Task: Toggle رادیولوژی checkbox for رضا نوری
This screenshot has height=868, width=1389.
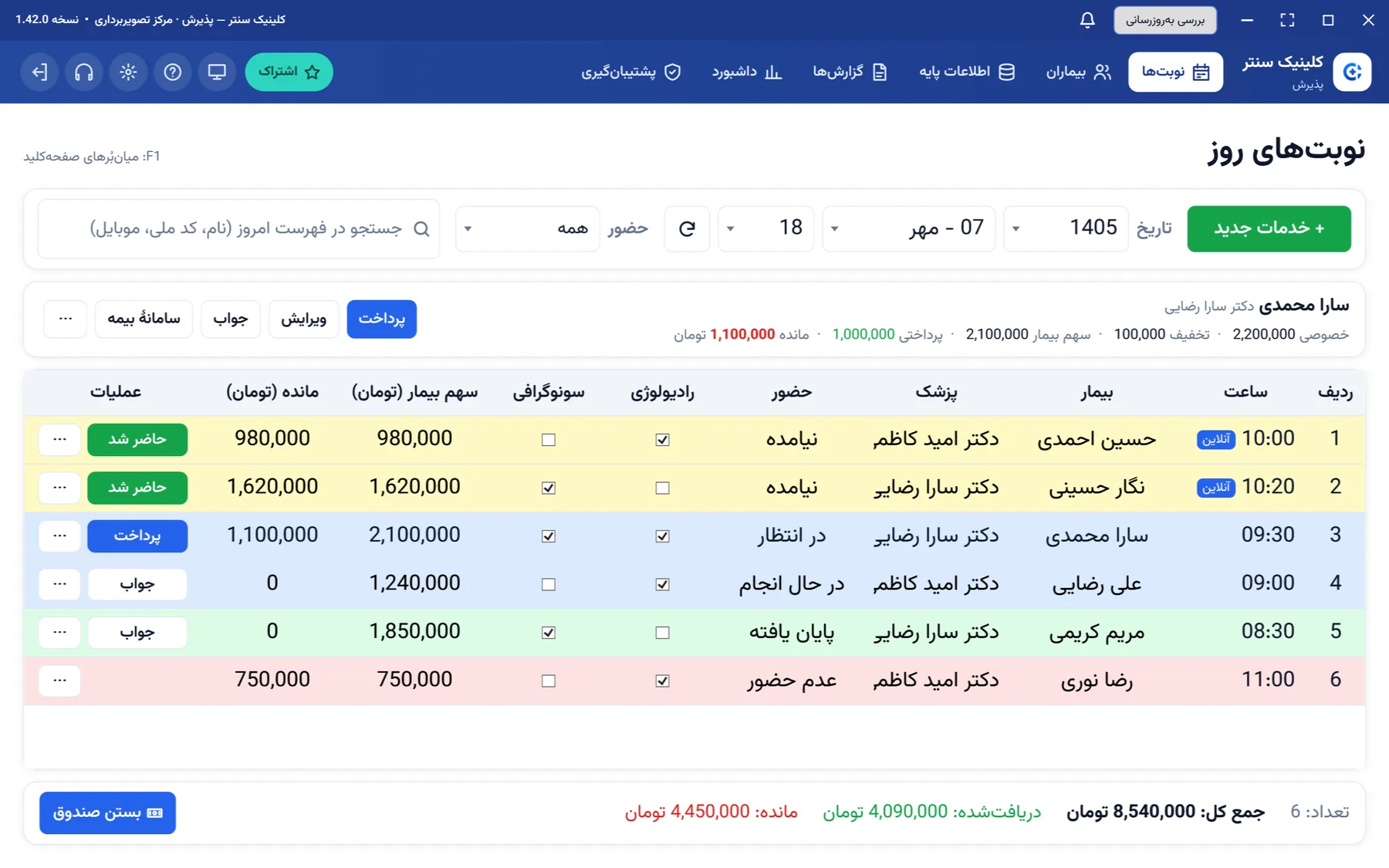Action: pyautogui.click(x=662, y=681)
